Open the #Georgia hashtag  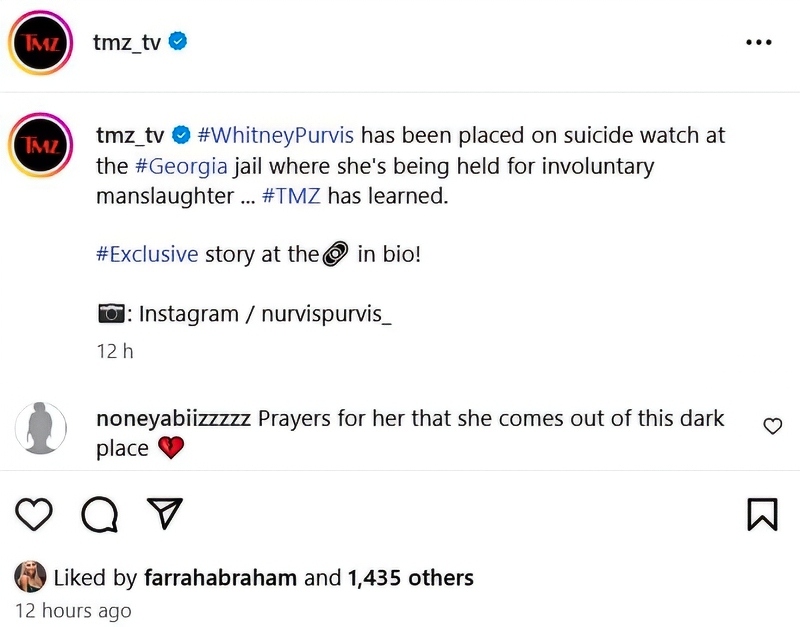pos(181,166)
